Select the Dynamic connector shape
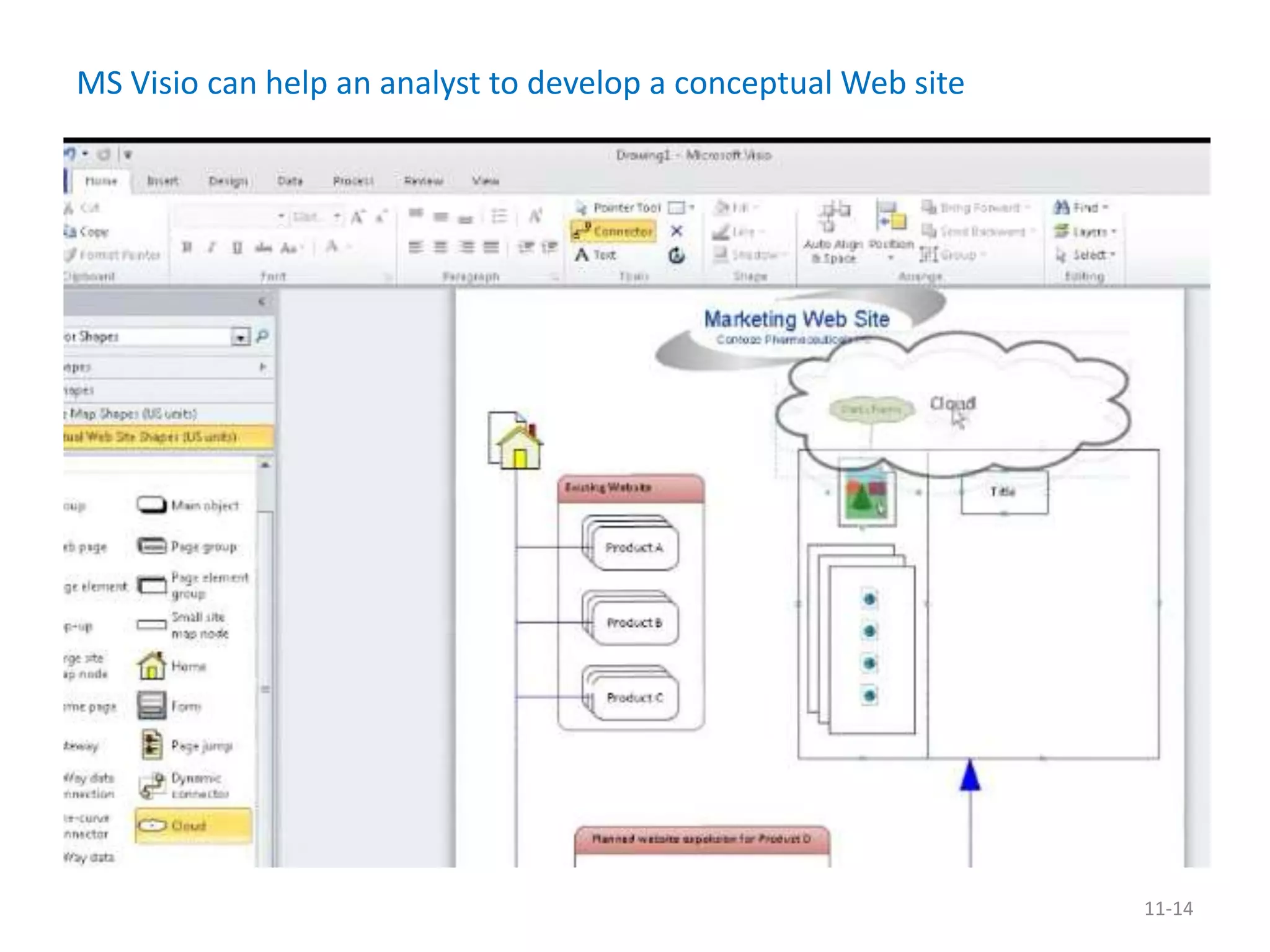This screenshot has height=952, width=1270. tap(184, 785)
